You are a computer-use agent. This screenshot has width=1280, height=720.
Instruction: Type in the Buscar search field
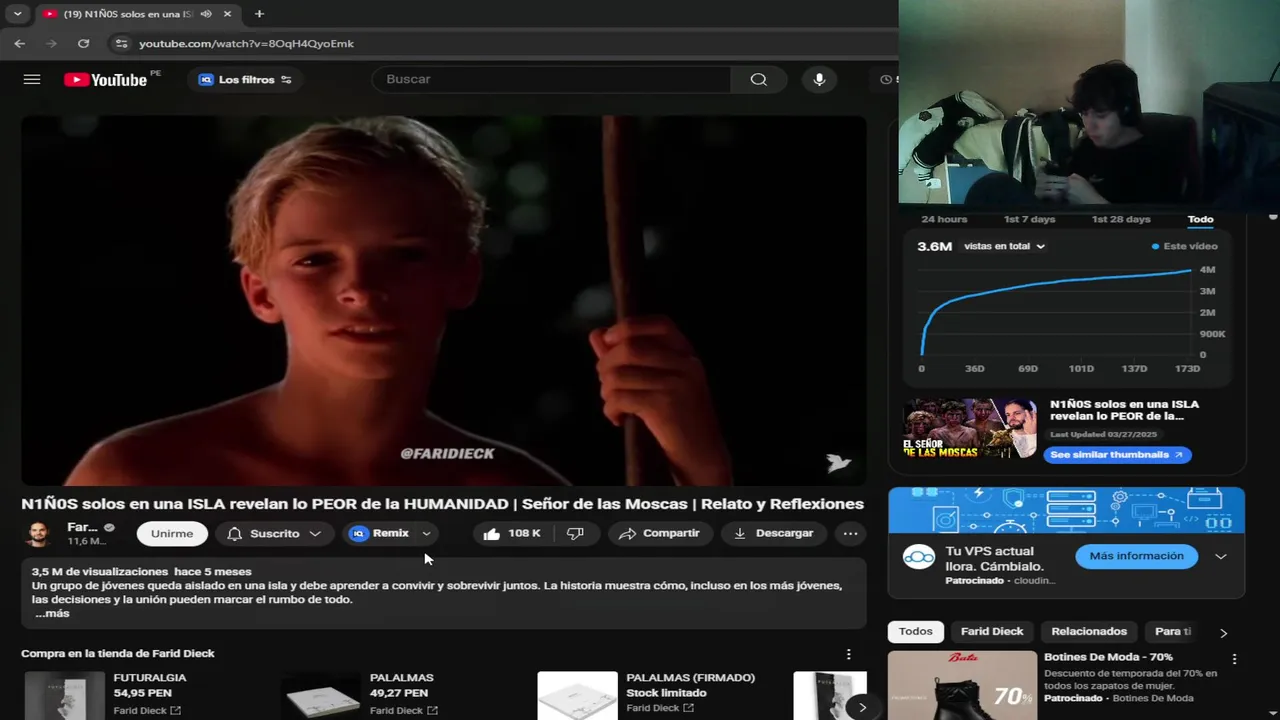click(x=551, y=79)
